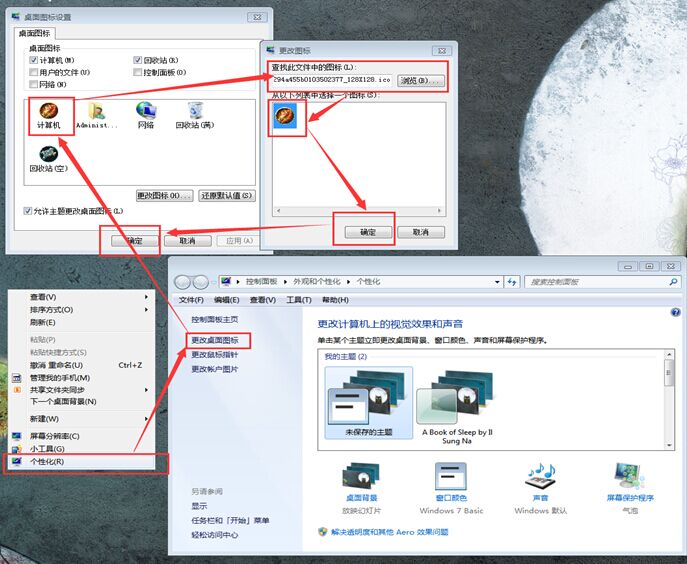Open the 帮助(H) menu

pyautogui.click(x=335, y=300)
